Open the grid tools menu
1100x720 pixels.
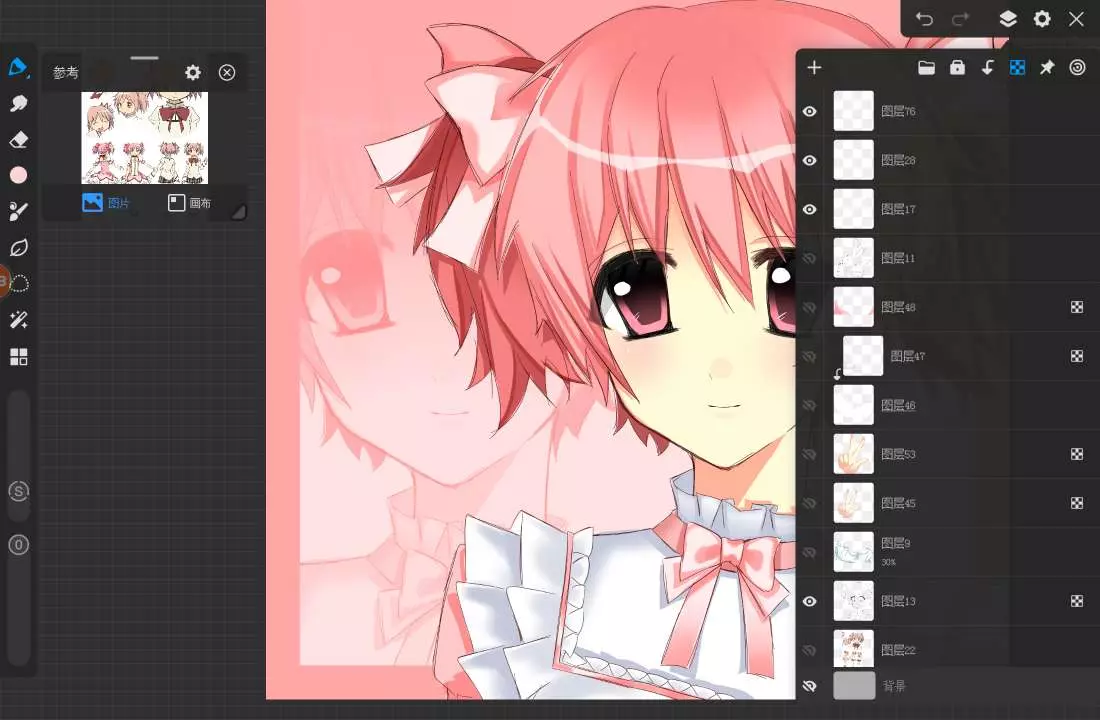click(x=18, y=356)
